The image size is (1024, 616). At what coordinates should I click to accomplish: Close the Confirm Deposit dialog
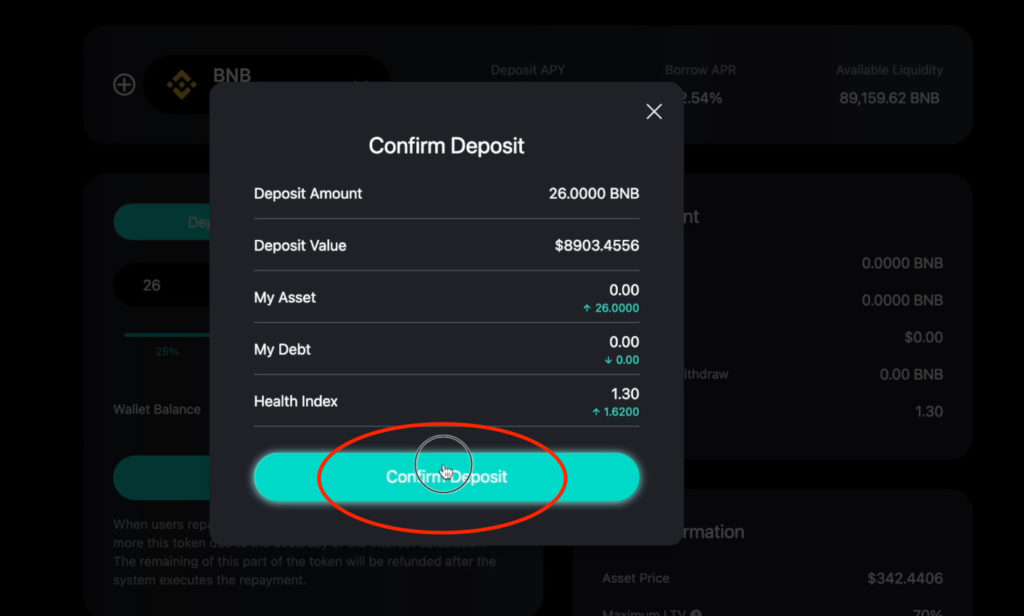click(654, 112)
